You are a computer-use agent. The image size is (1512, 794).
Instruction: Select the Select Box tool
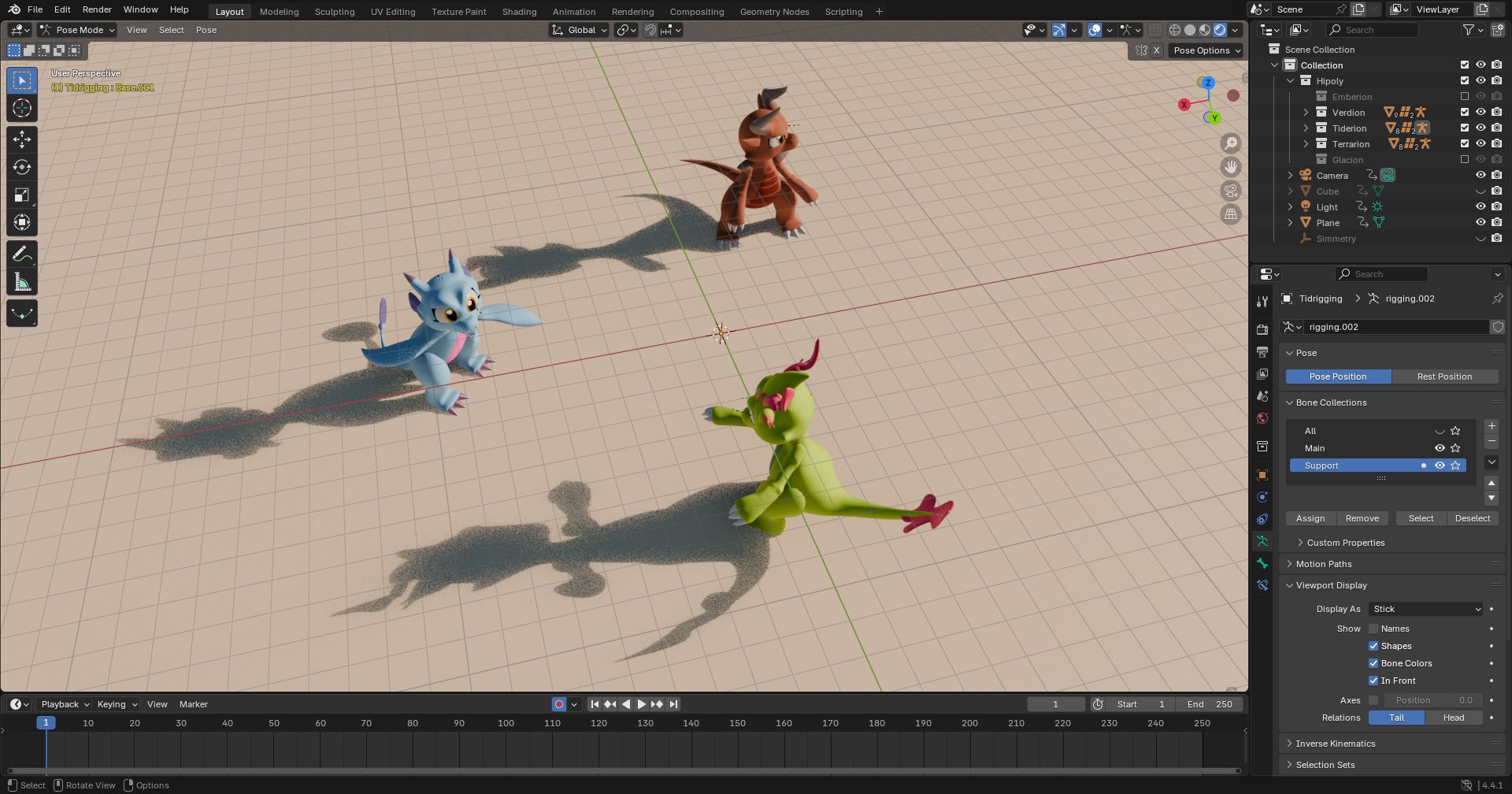(x=22, y=80)
